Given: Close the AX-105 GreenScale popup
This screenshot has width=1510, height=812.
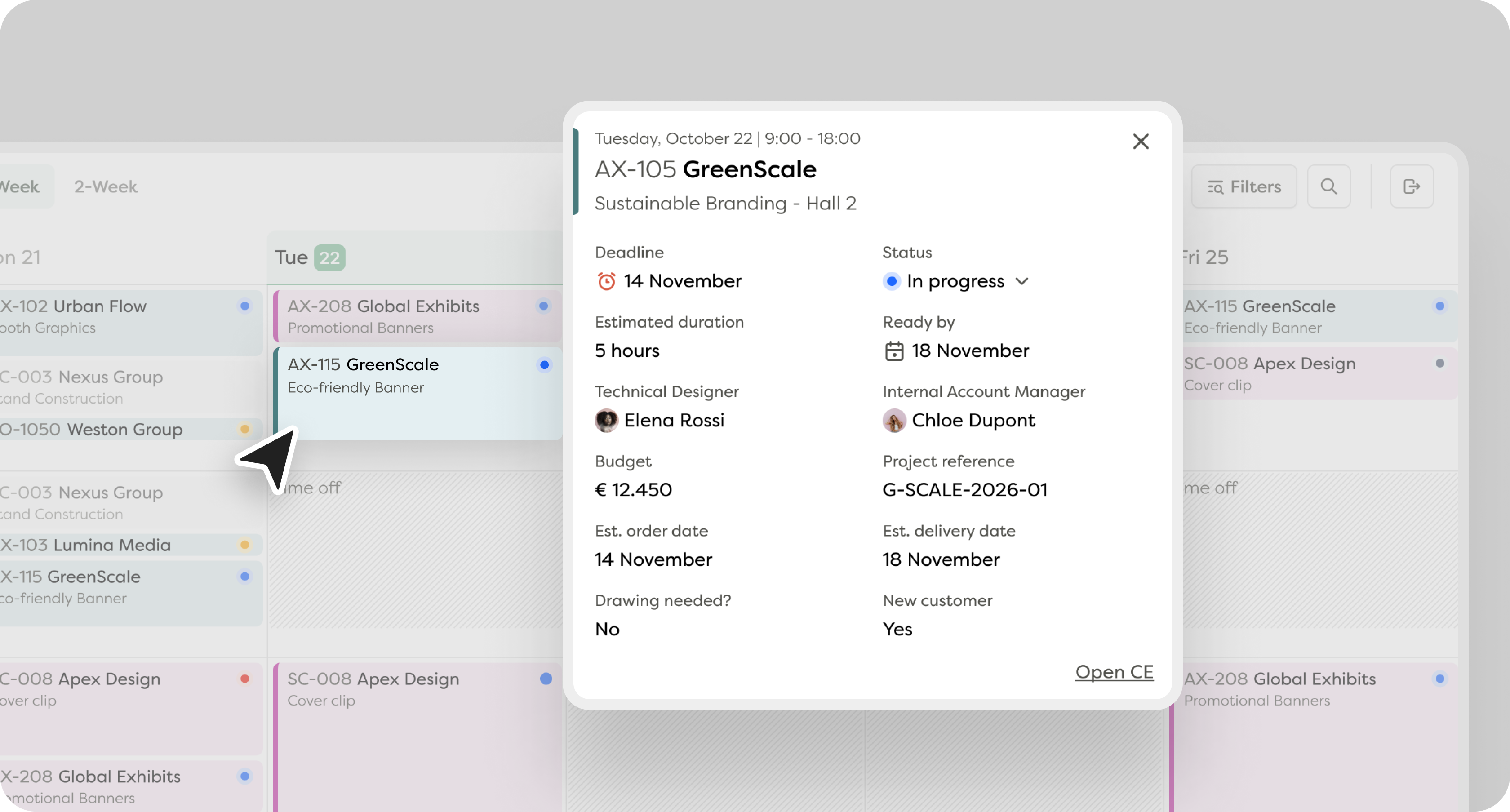Looking at the screenshot, I should 1141,141.
